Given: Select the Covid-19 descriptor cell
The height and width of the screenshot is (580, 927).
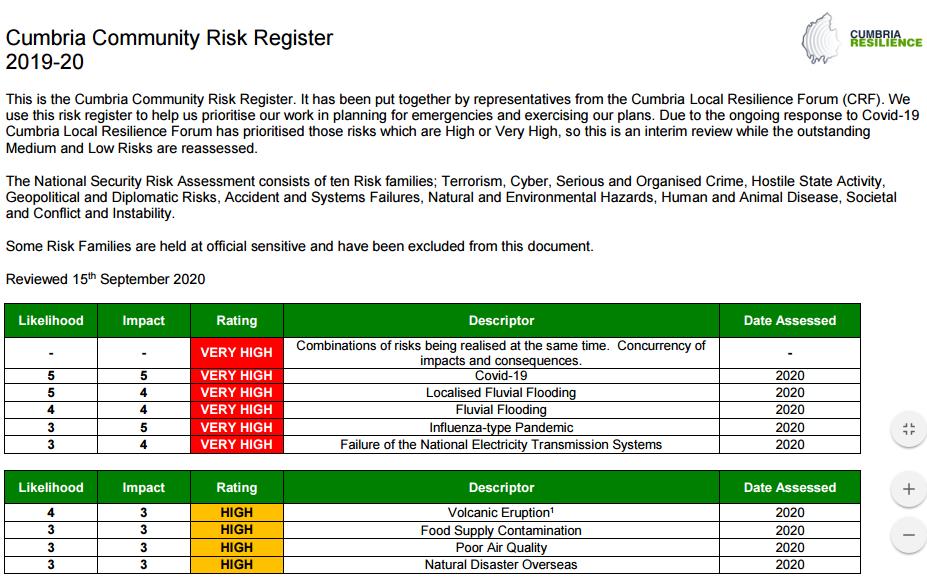Looking at the screenshot, I should pos(501,376).
